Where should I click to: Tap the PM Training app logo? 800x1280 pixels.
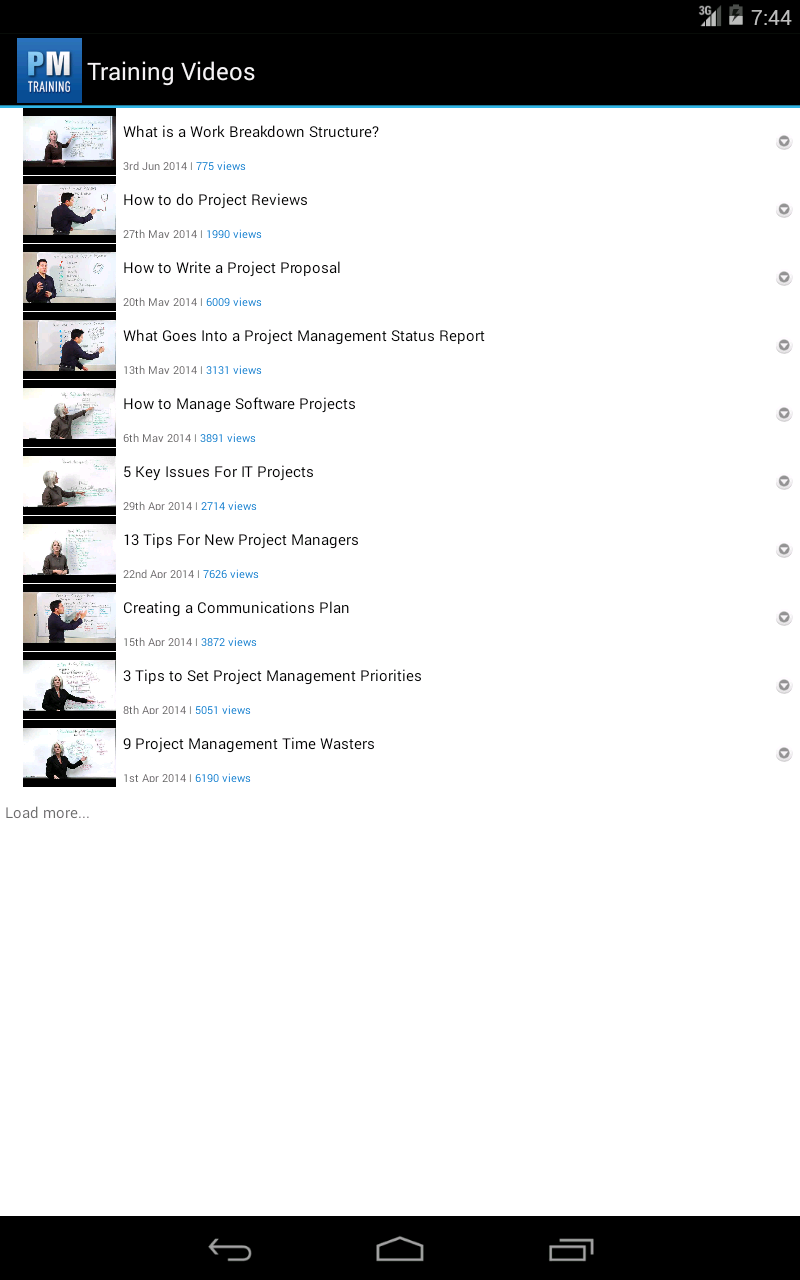click(x=49, y=71)
